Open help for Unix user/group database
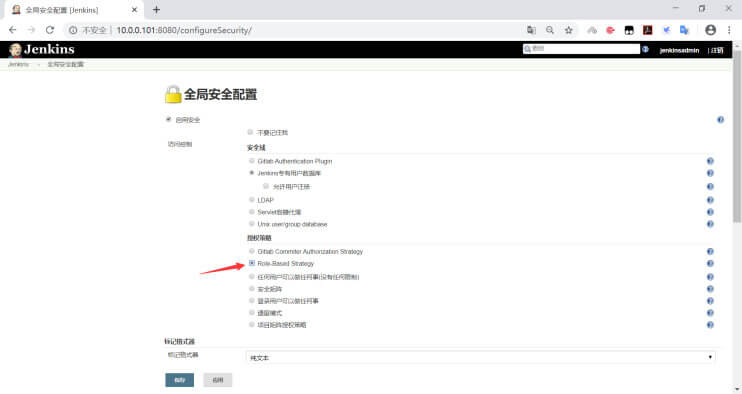This screenshot has width=742, height=394. [x=710, y=224]
